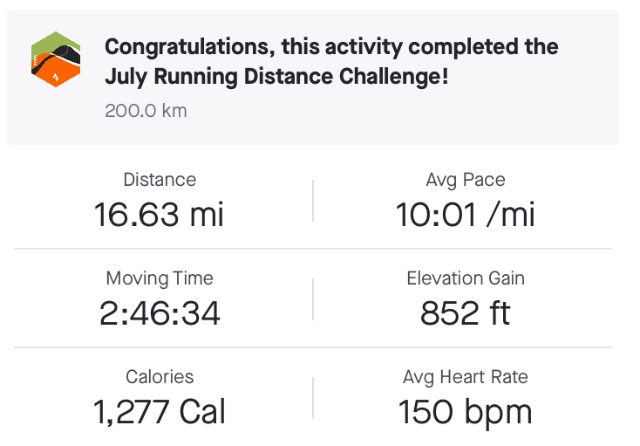Click the Distance label
The image size is (640, 446).
(x=160, y=180)
